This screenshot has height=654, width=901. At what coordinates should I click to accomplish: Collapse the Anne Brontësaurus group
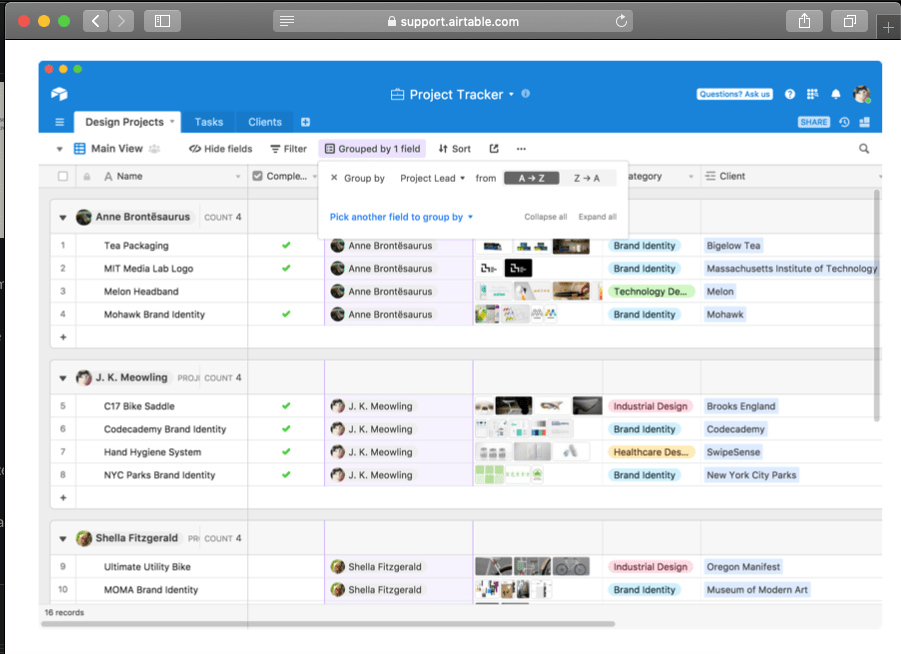62,217
